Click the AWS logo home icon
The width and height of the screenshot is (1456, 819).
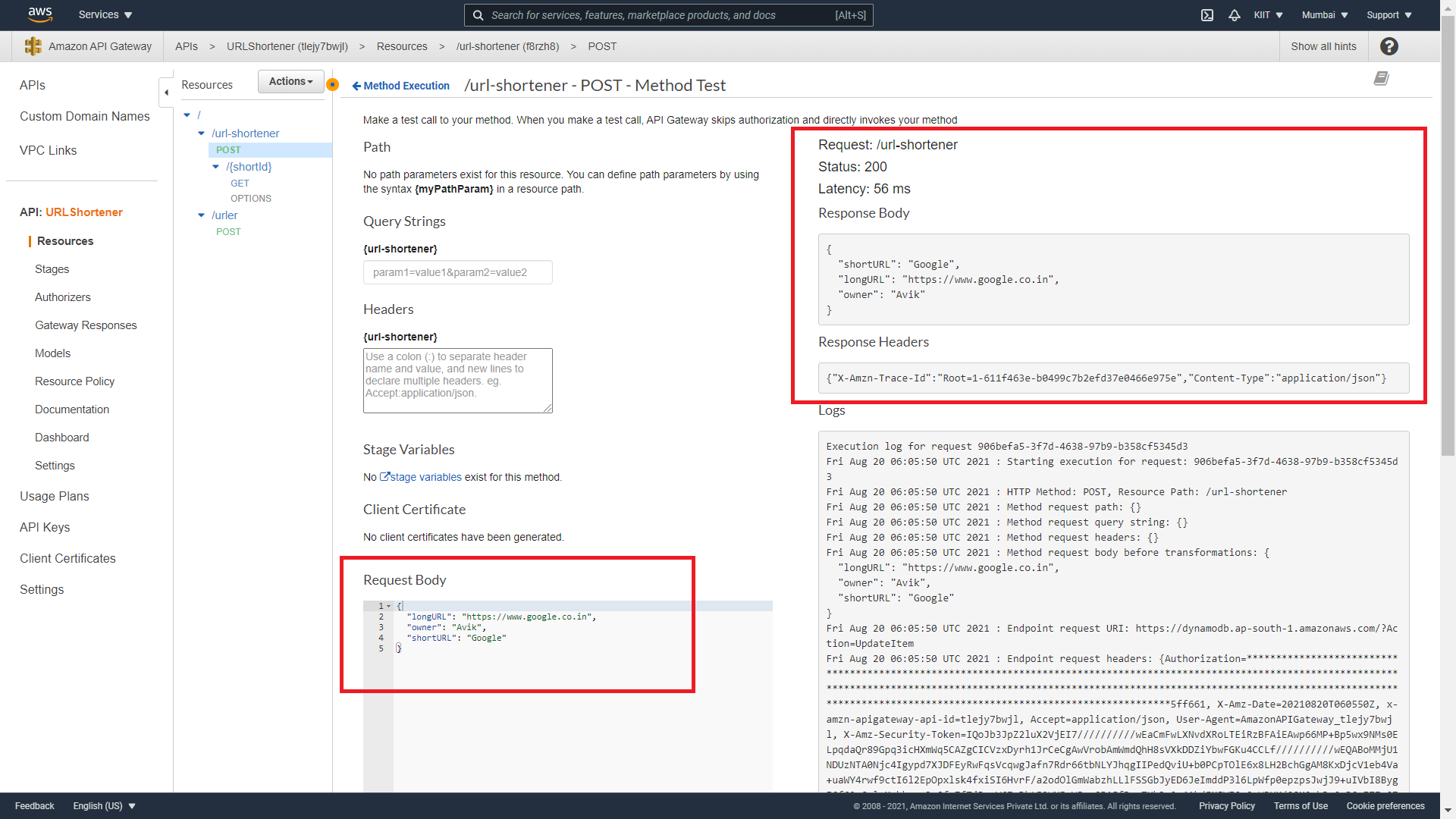coord(39,14)
